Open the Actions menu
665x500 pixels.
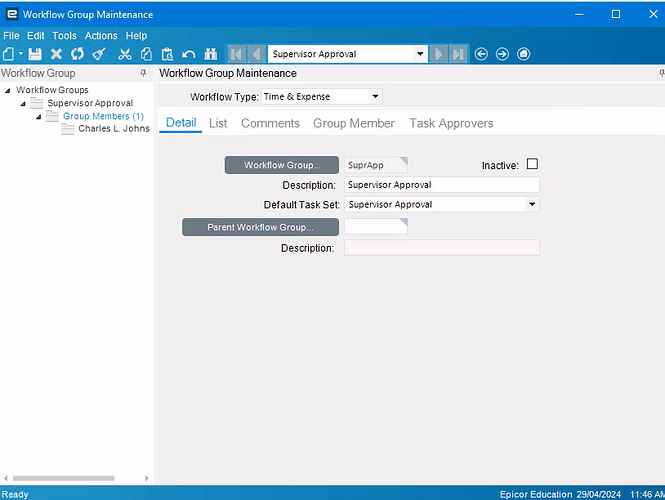pyautogui.click(x=101, y=36)
